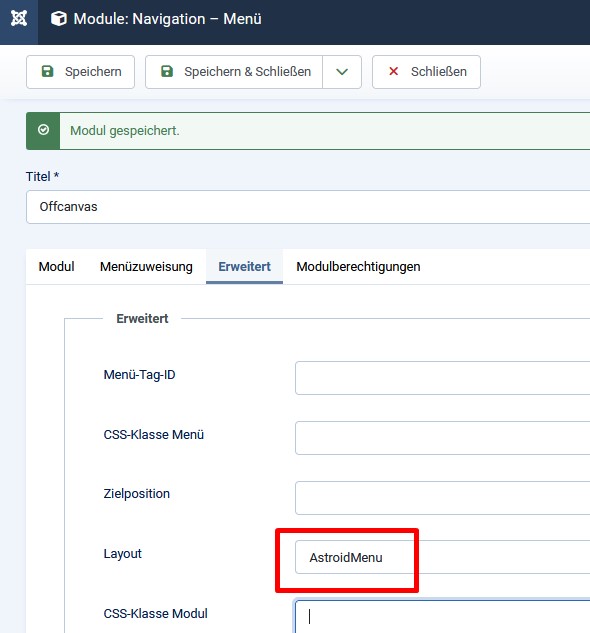Click the Joomla logo icon

point(19,19)
